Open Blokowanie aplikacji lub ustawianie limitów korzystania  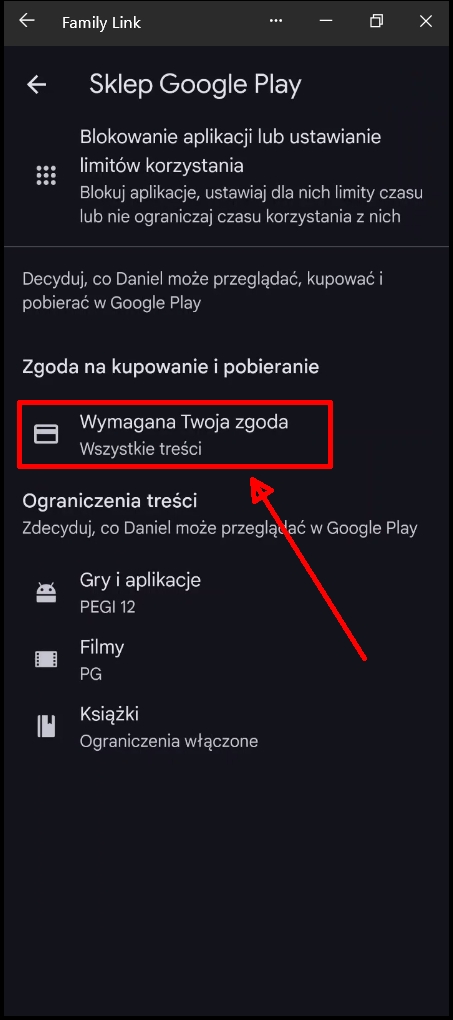[x=226, y=176]
